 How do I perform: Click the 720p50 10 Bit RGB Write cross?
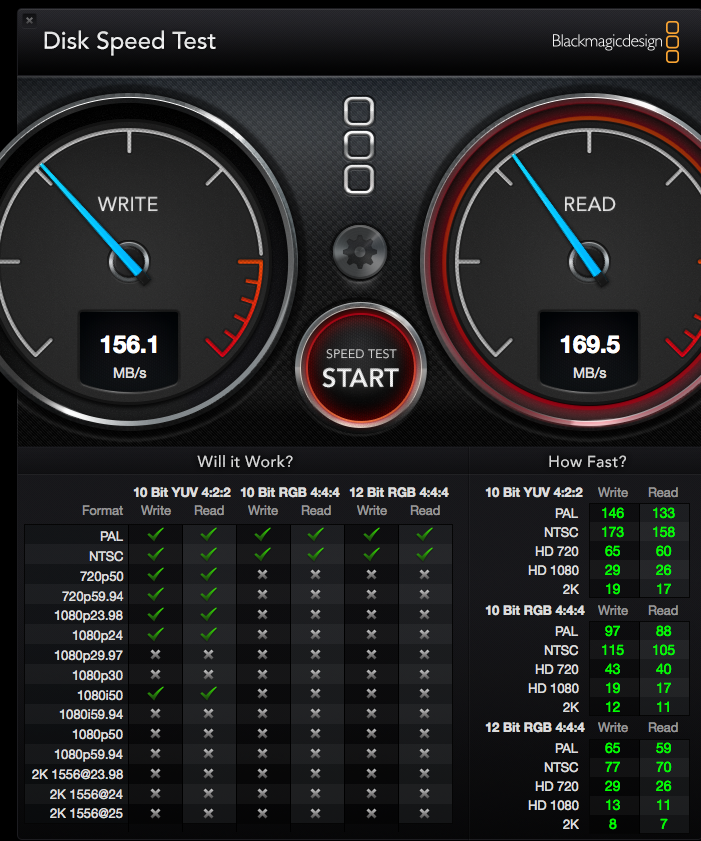point(262,574)
